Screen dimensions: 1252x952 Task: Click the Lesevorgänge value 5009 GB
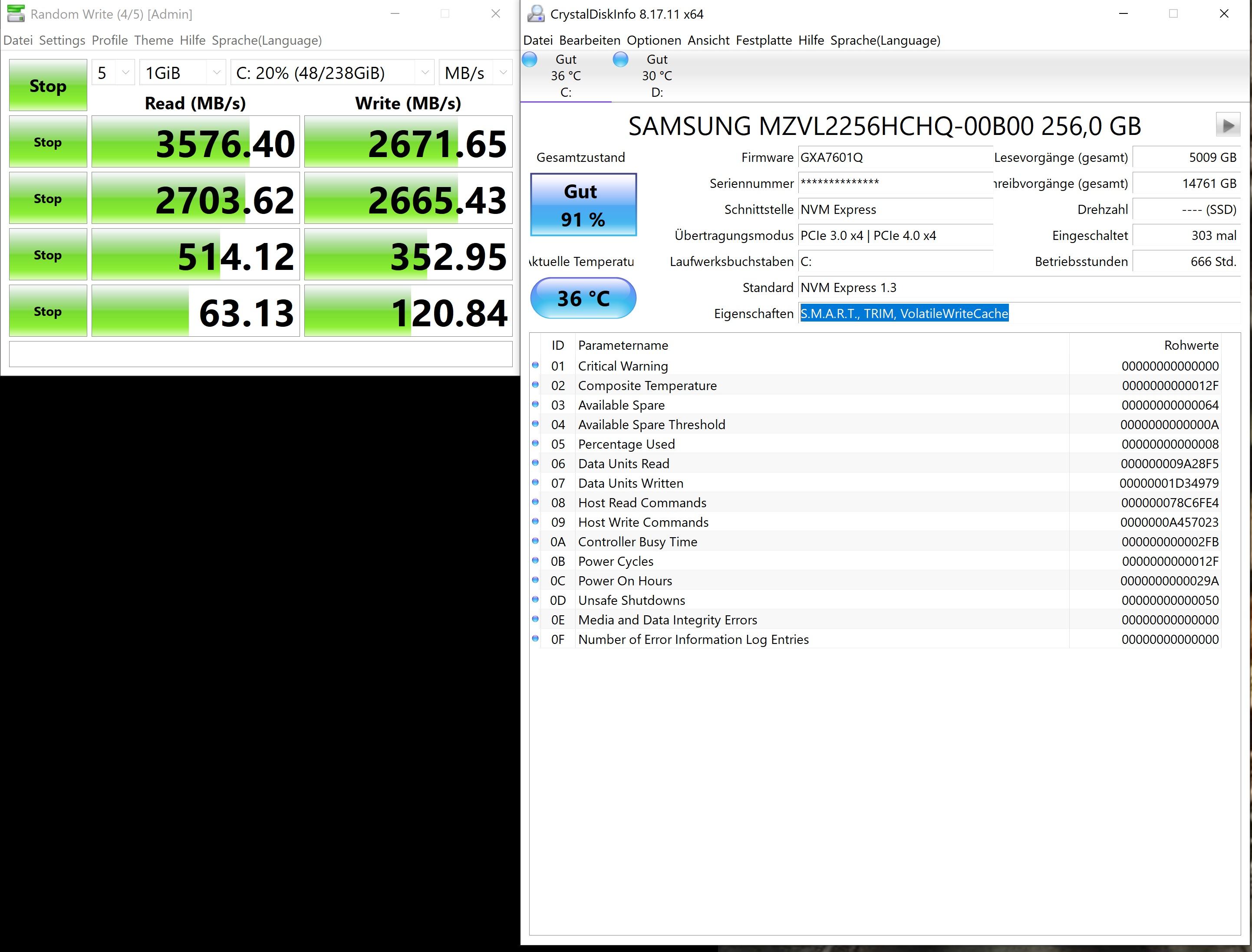[1186, 158]
